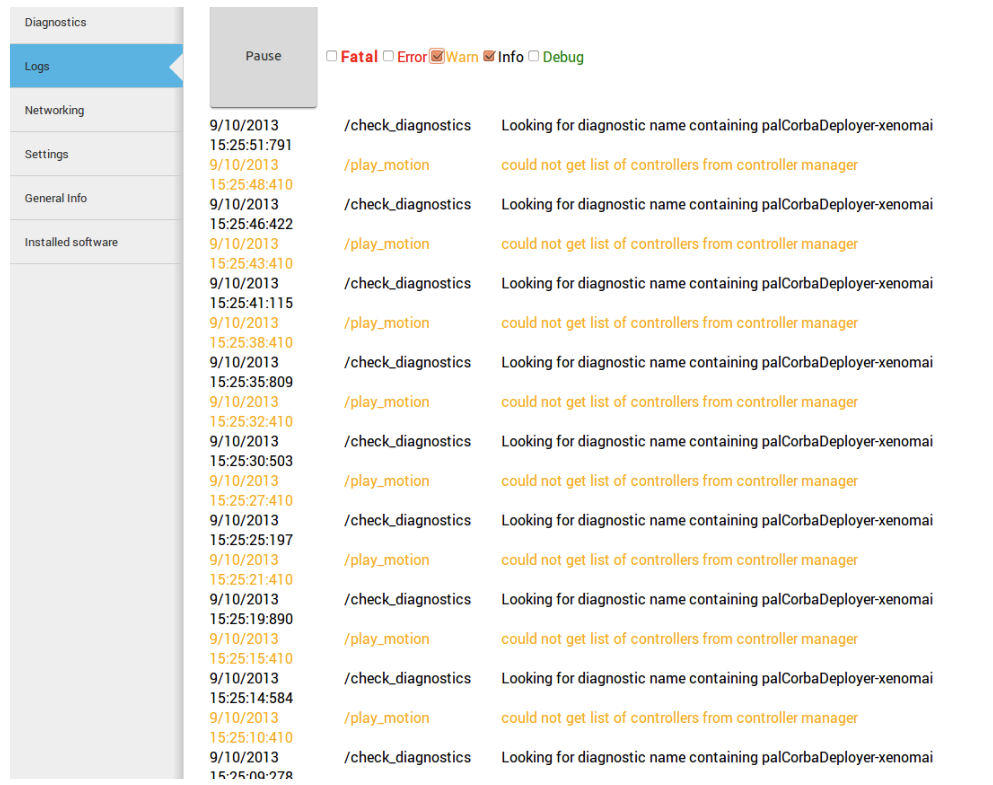Select warning timestamp 15:25:15:410

pyautogui.click(x=251, y=658)
